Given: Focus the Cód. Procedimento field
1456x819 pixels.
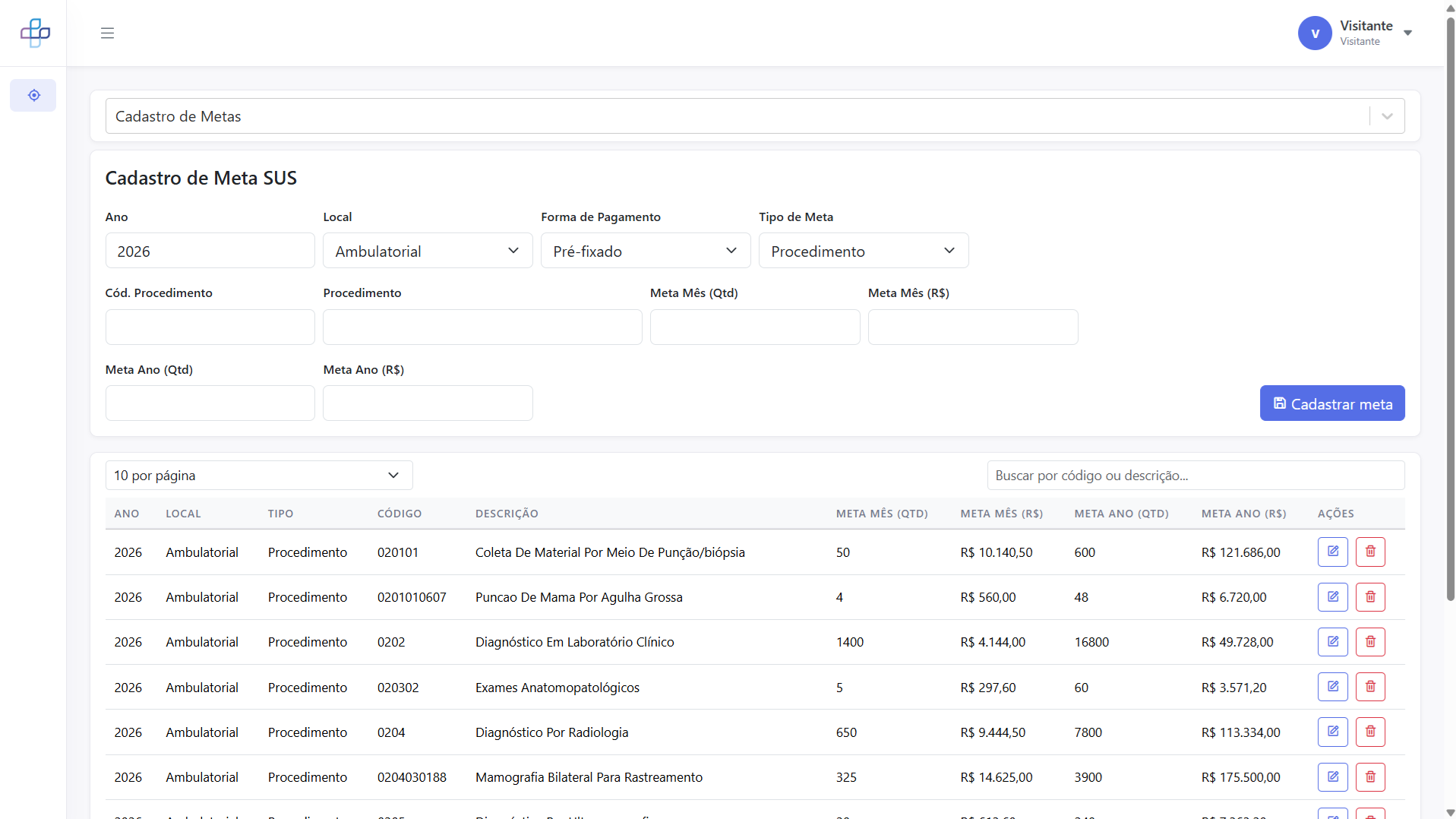Looking at the screenshot, I should [x=210, y=327].
